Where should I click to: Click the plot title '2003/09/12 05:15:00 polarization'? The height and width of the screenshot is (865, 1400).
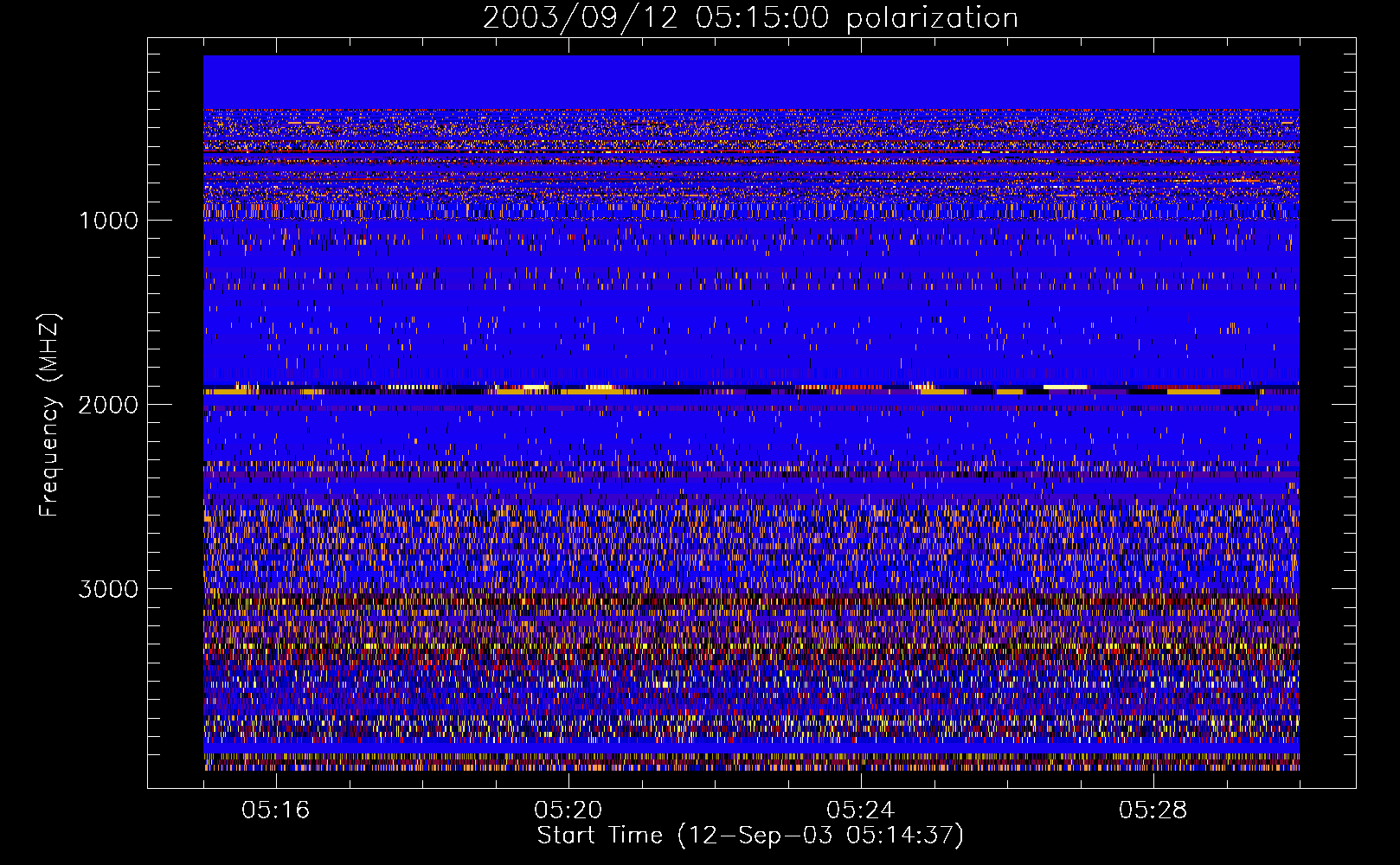(750, 18)
